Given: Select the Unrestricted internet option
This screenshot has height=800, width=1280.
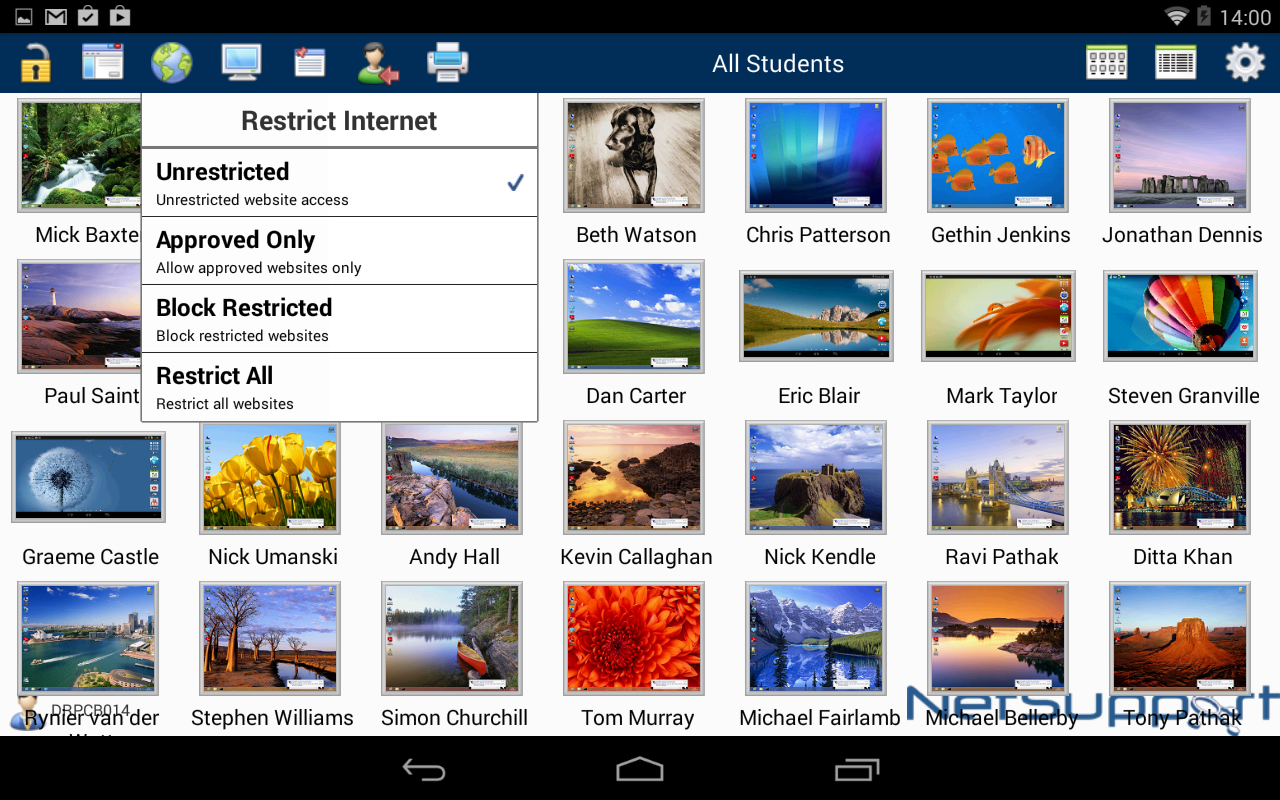Looking at the screenshot, I should (x=339, y=183).
